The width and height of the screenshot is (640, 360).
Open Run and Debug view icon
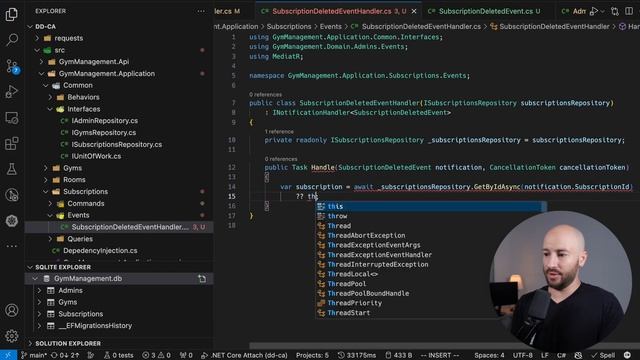point(11,92)
